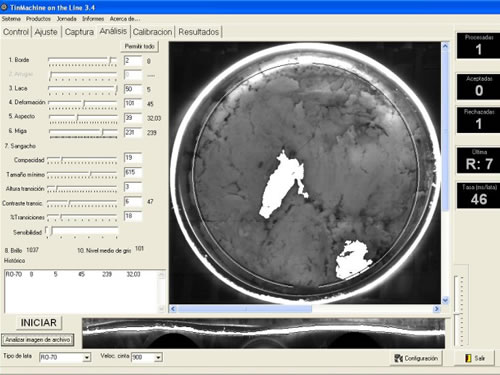Adjust the Compacidad slider
Viewport: 500px width, 375px height.
point(82,160)
